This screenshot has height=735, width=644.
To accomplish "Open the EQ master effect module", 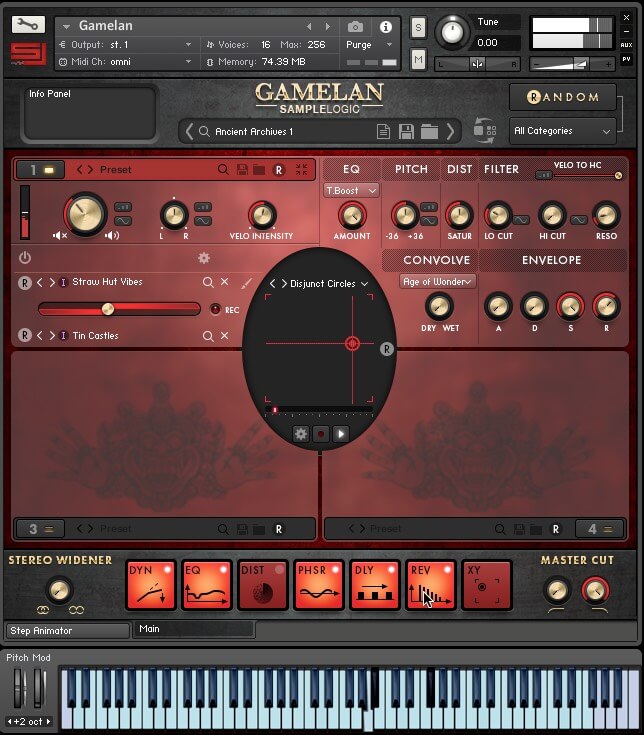I will coord(207,585).
